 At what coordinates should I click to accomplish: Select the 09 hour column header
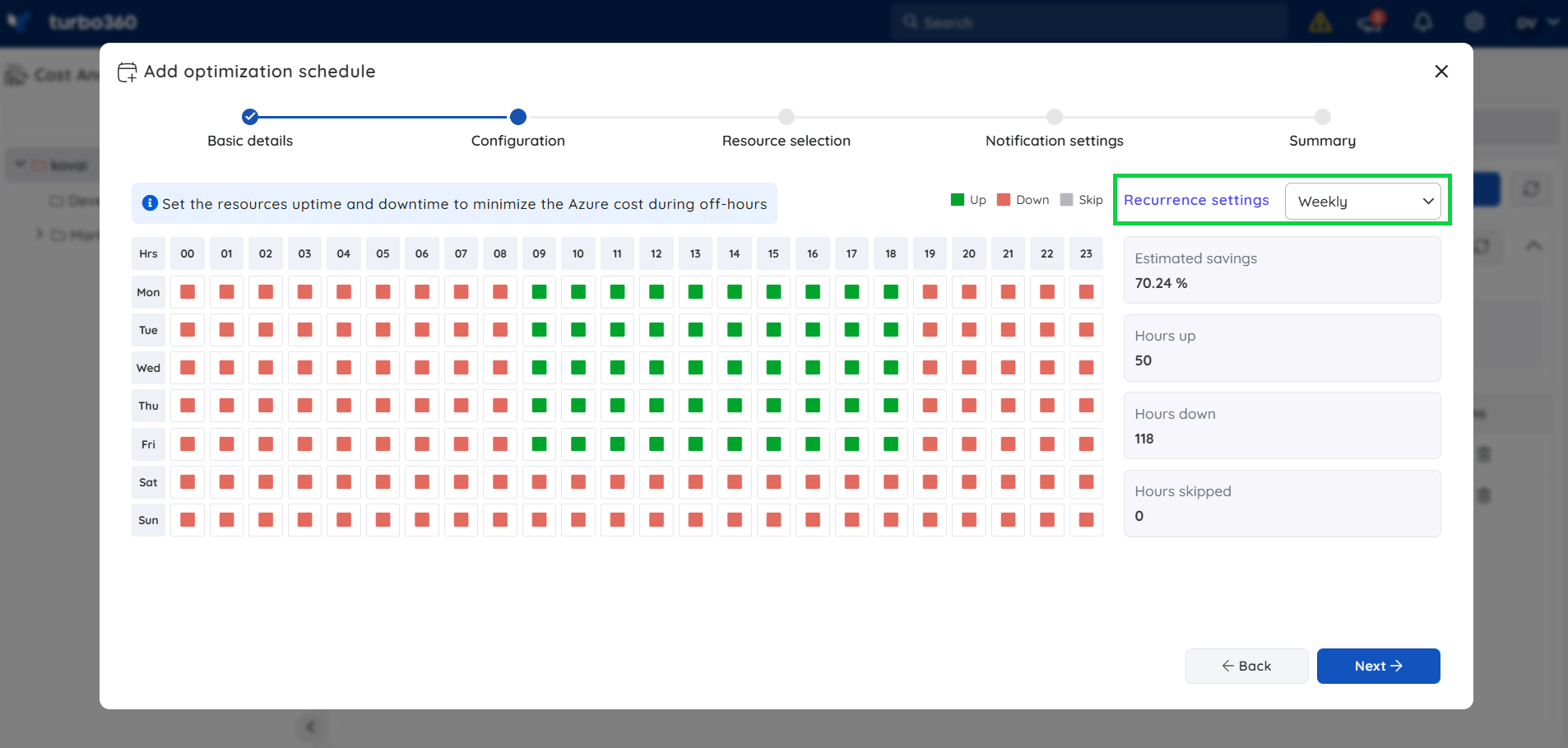point(540,253)
